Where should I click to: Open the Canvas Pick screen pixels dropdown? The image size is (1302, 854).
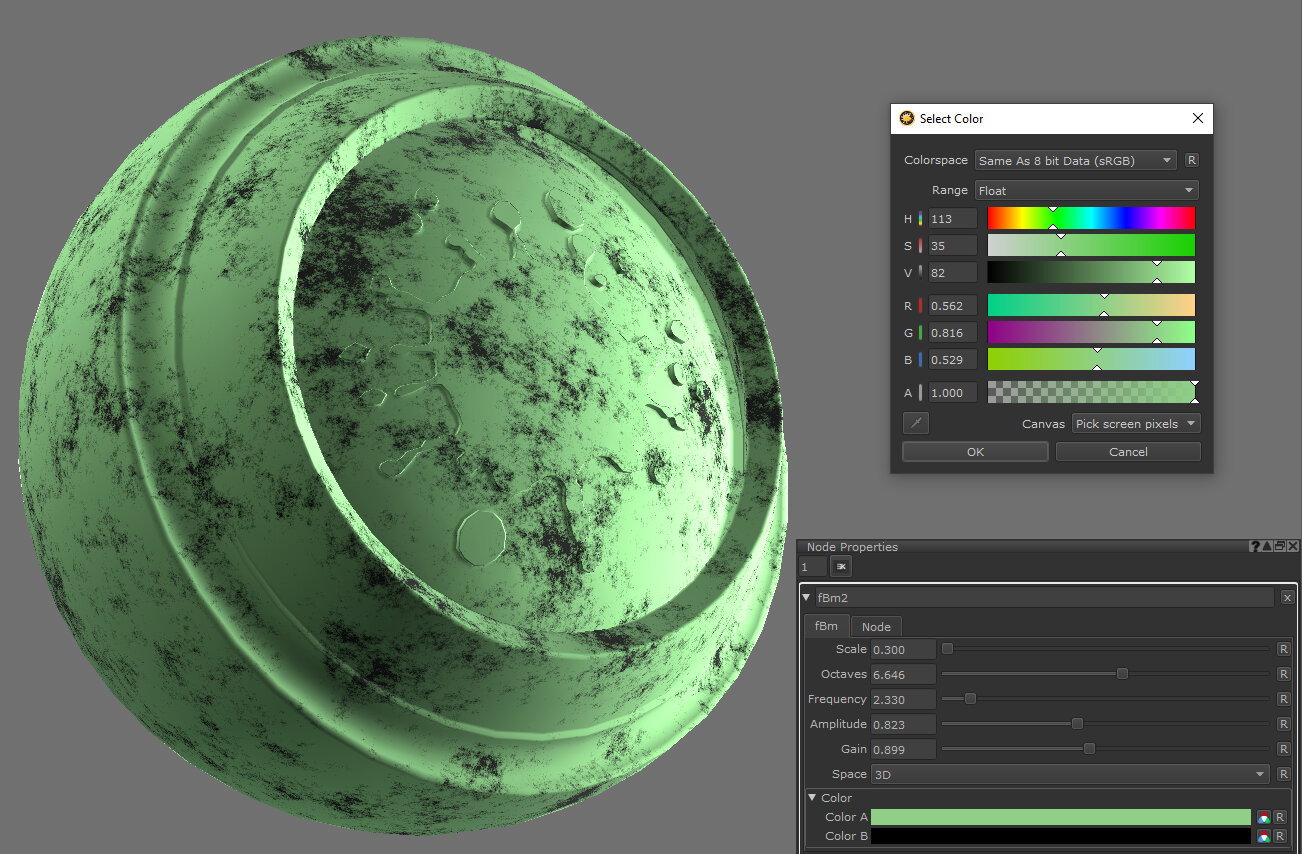pyautogui.click(x=1135, y=424)
